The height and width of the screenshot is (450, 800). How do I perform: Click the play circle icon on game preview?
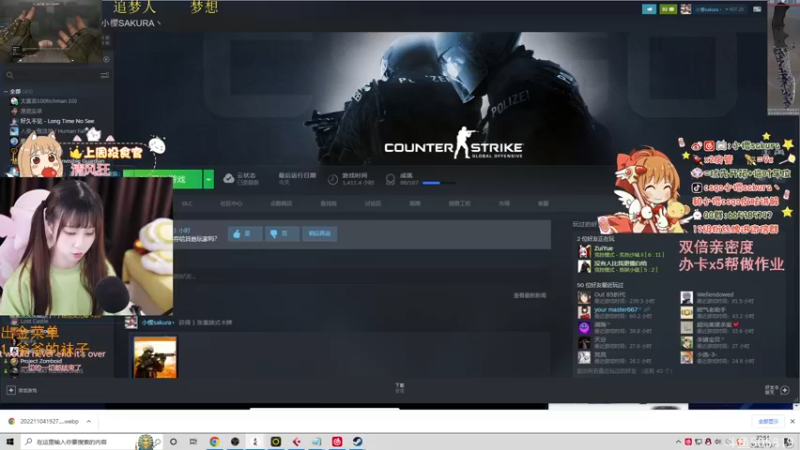pos(106,59)
